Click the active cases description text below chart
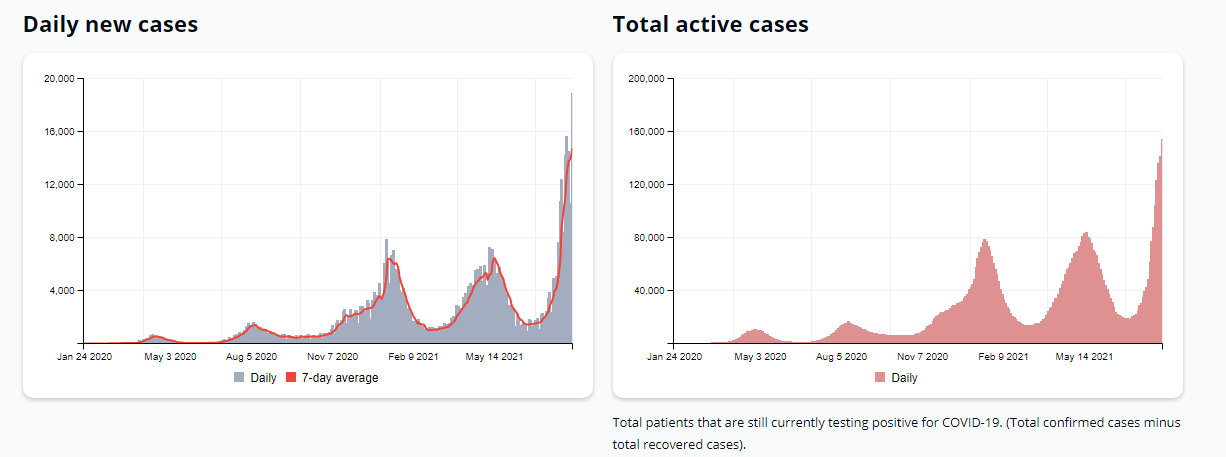 point(897,433)
